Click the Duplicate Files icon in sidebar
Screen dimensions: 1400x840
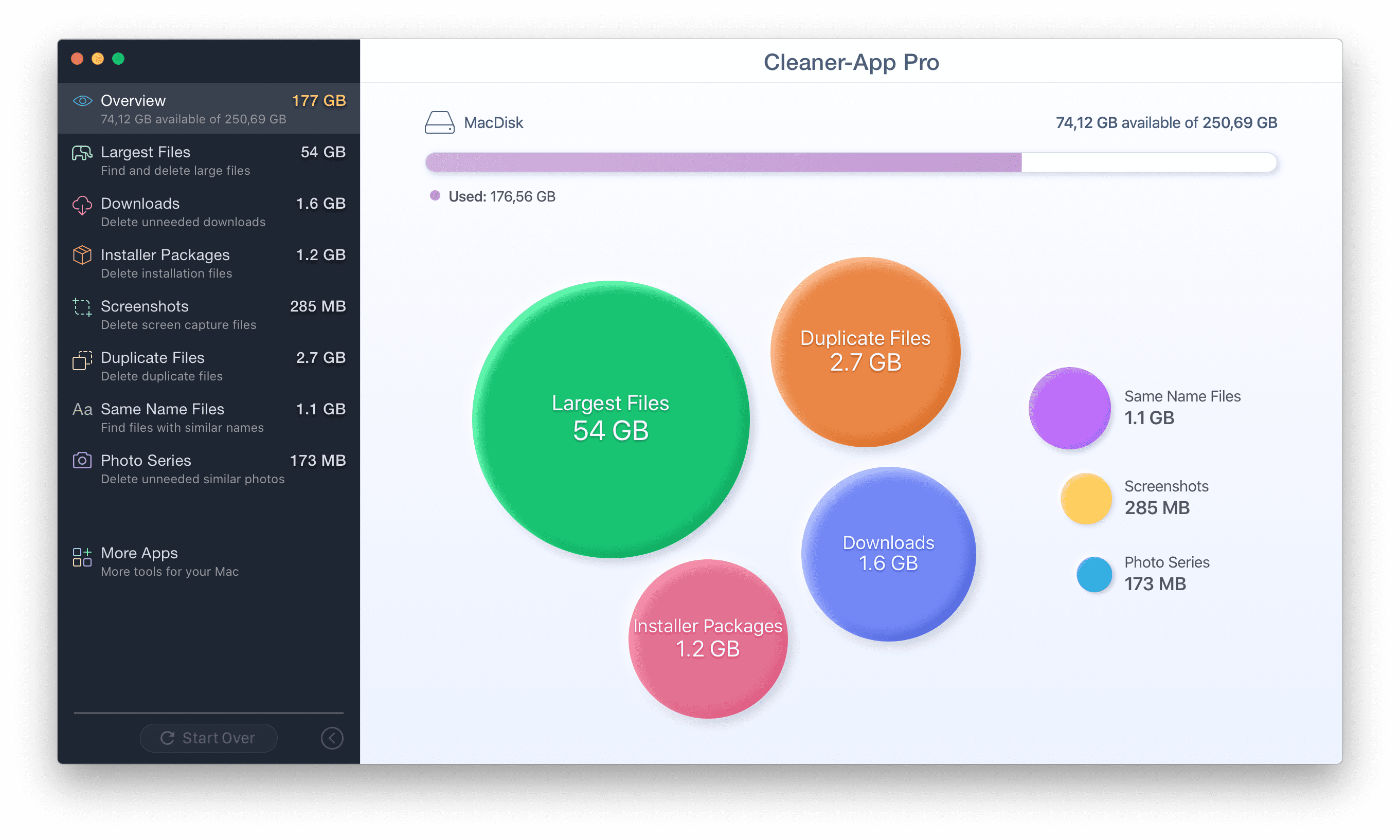point(82,360)
